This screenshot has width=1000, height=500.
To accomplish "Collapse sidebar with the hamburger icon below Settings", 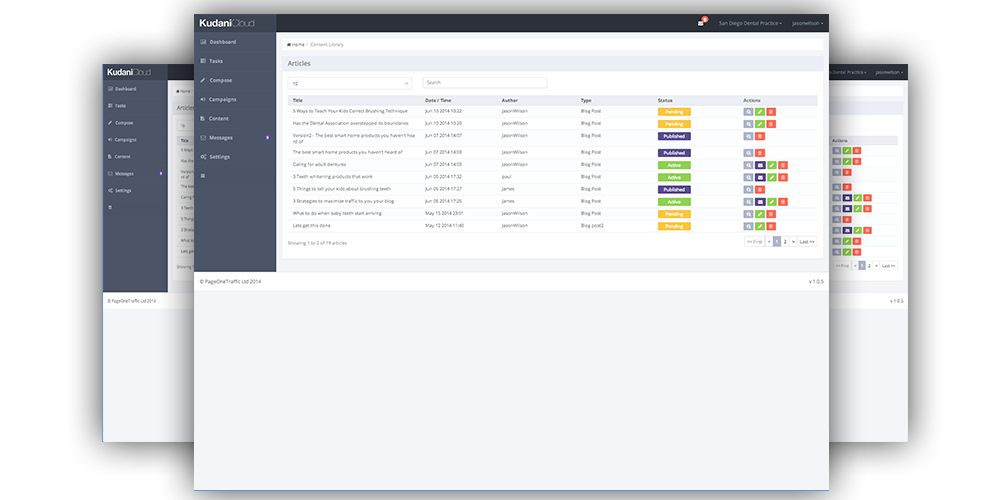I will (x=203, y=175).
